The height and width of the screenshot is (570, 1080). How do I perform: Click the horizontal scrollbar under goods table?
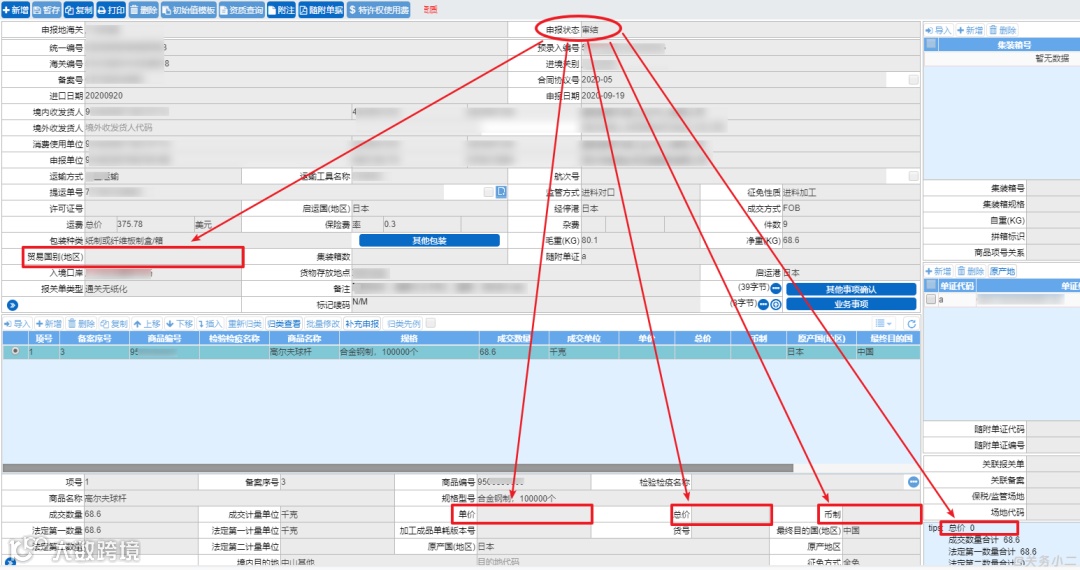pyautogui.click(x=397, y=468)
